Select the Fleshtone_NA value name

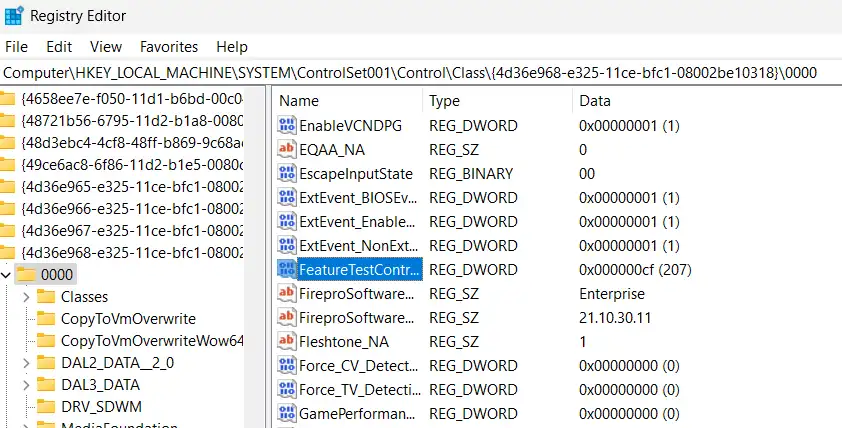coord(344,342)
